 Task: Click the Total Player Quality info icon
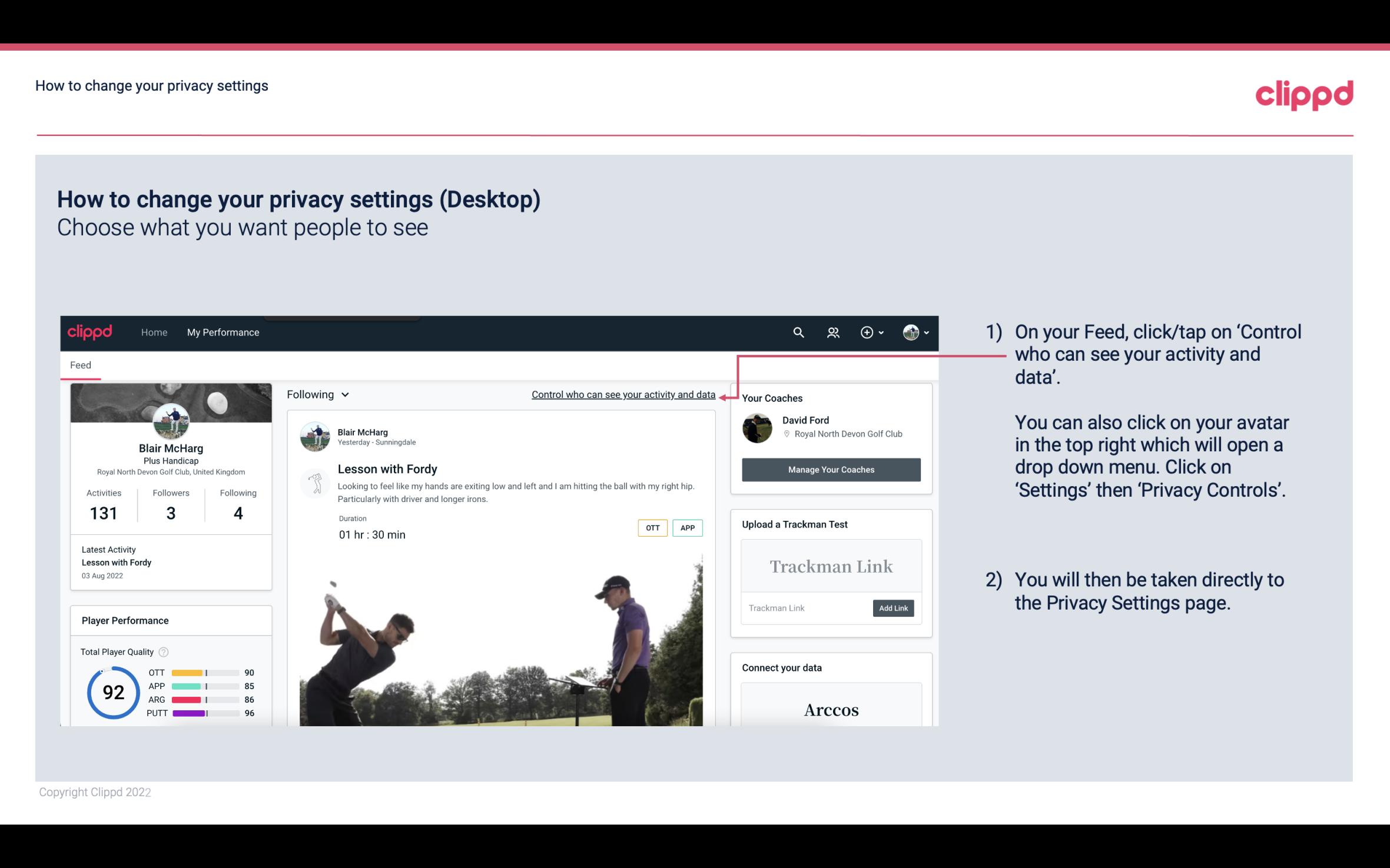164,651
